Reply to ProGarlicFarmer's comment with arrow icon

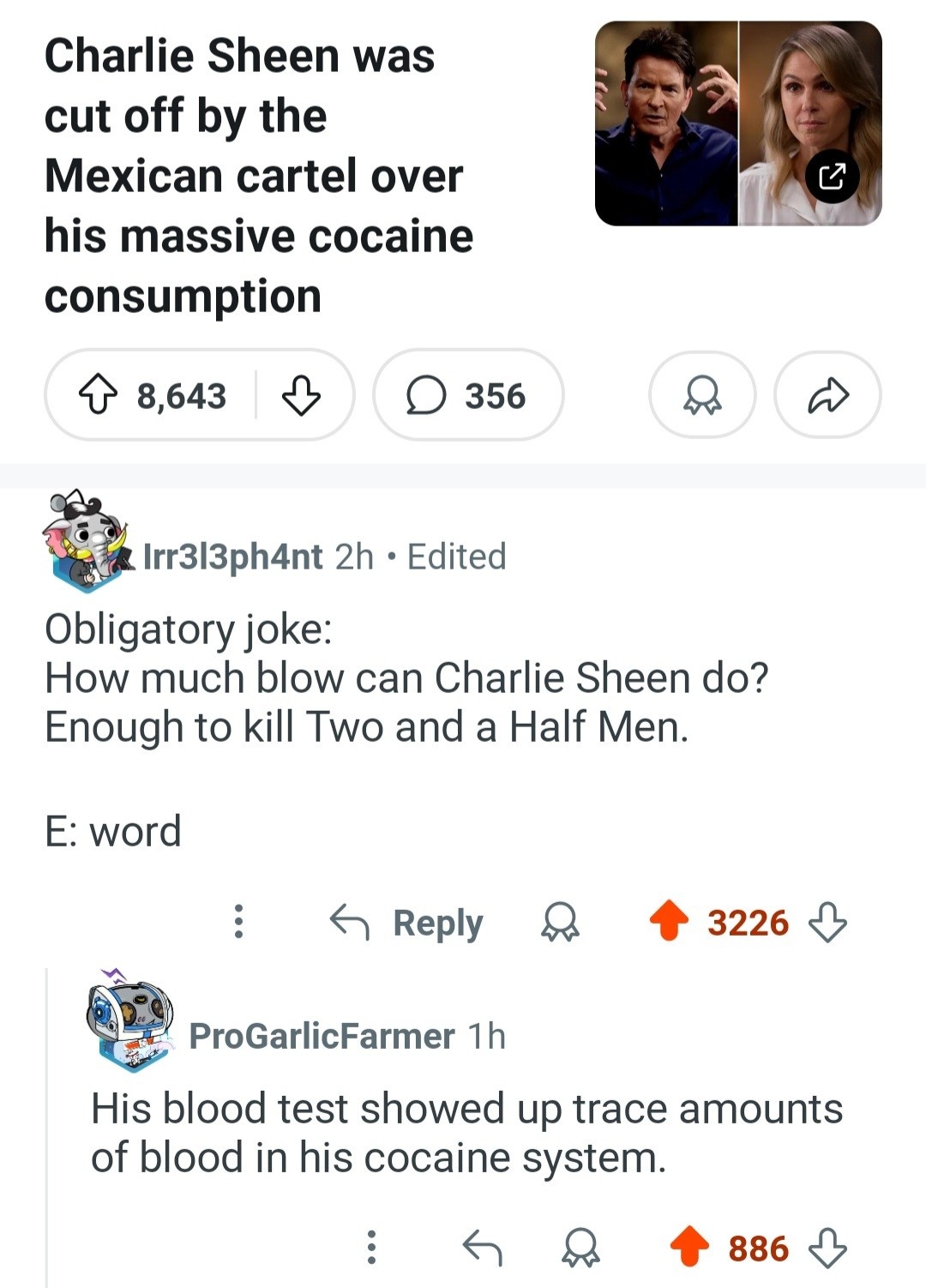click(482, 1248)
